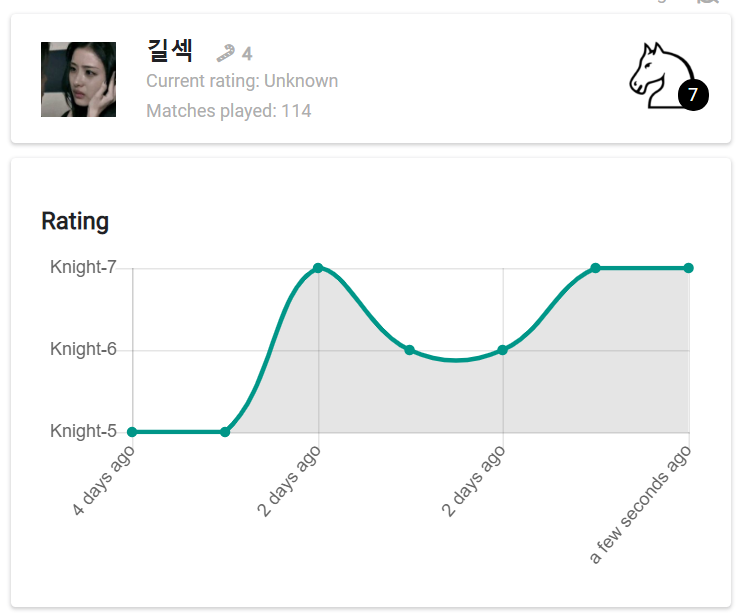Click the player's profile avatar photo
Image resolution: width=741 pixels, height=616 pixels.
[x=78, y=79]
